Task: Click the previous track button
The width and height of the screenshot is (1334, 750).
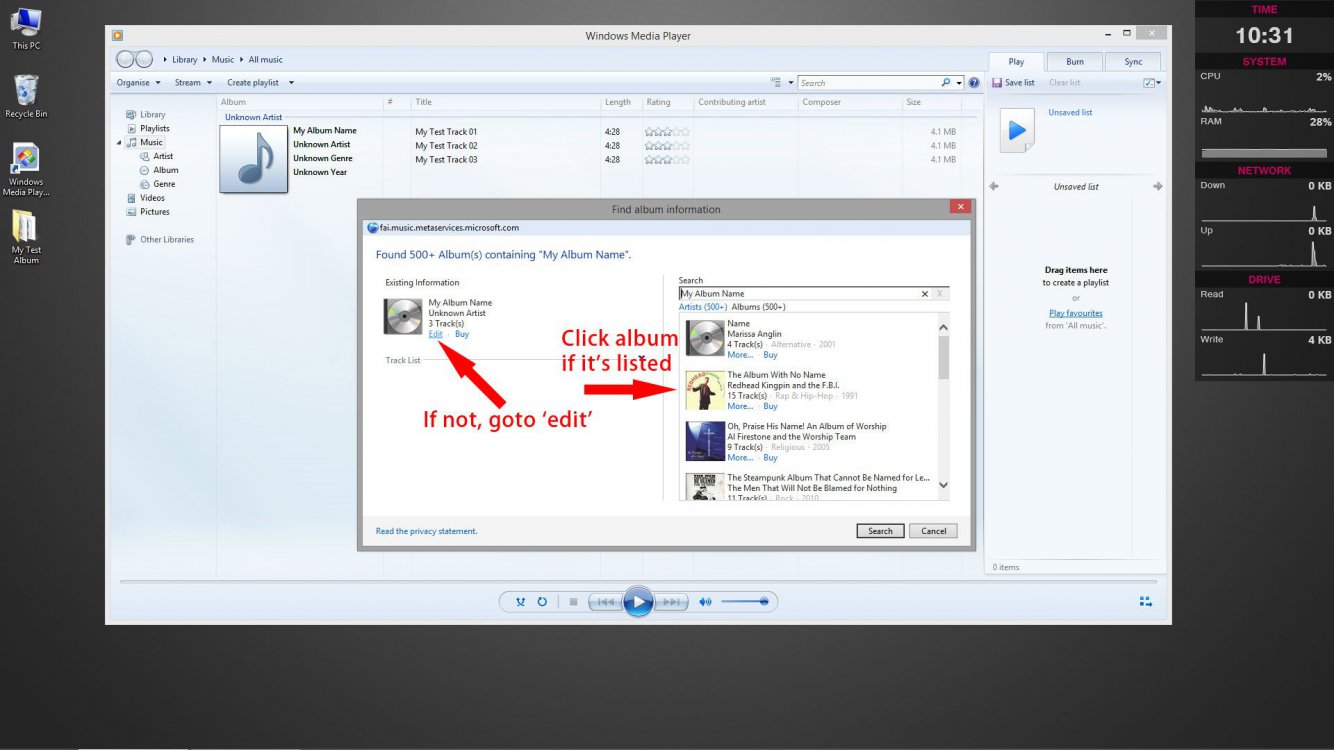Action: 604,602
